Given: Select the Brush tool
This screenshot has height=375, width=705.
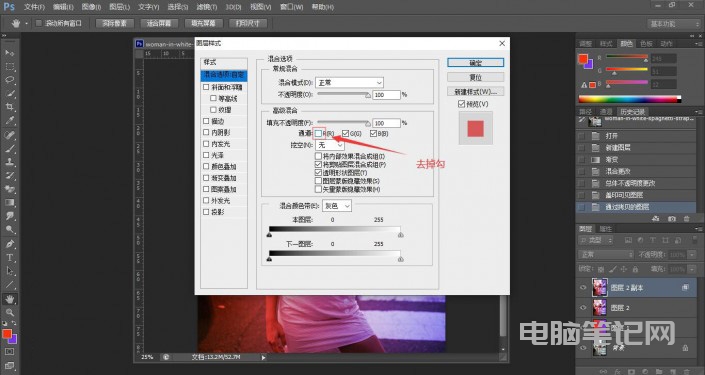Looking at the screenshot, I should 9,148.
